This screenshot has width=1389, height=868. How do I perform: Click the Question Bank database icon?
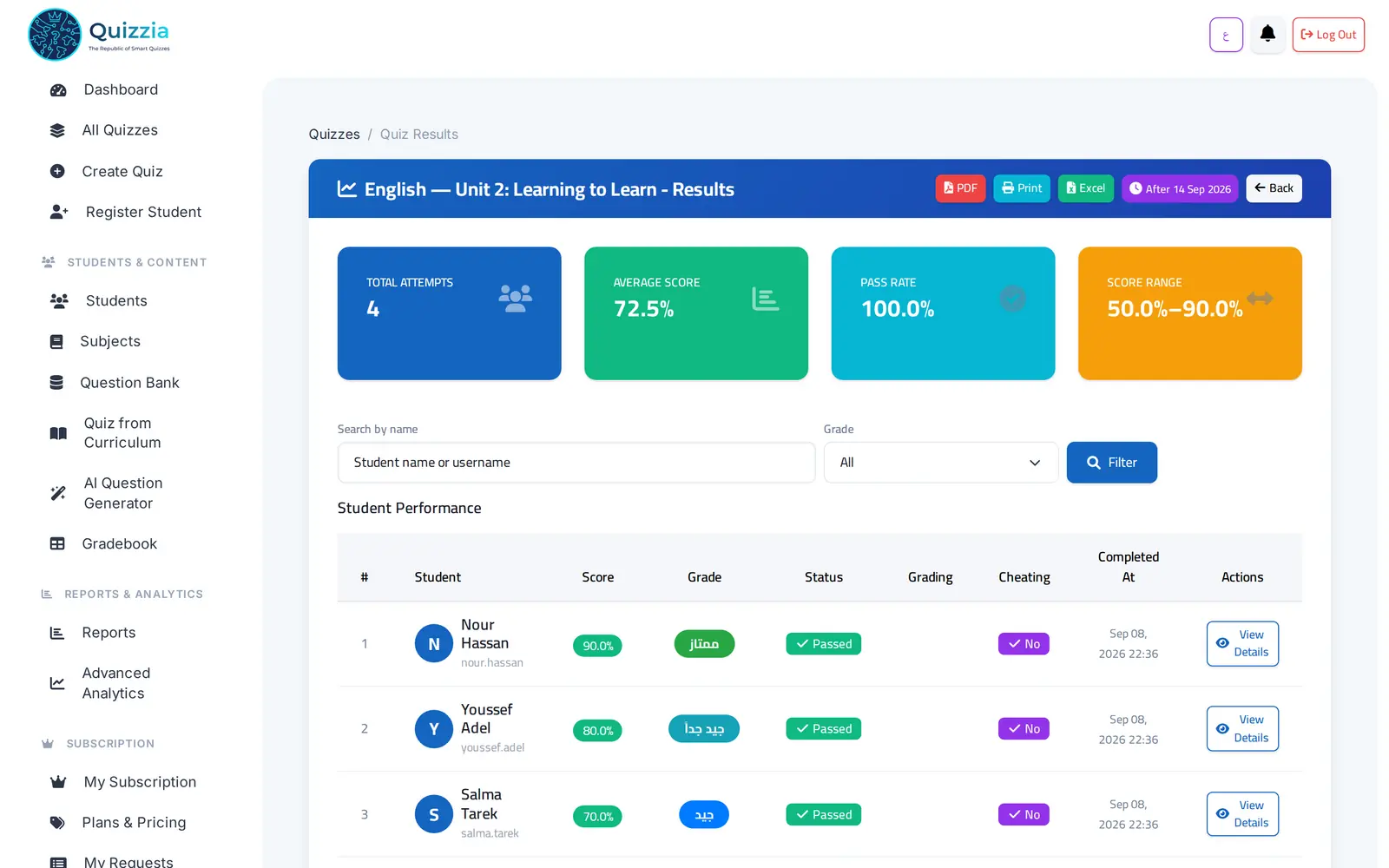pos(56,383)
